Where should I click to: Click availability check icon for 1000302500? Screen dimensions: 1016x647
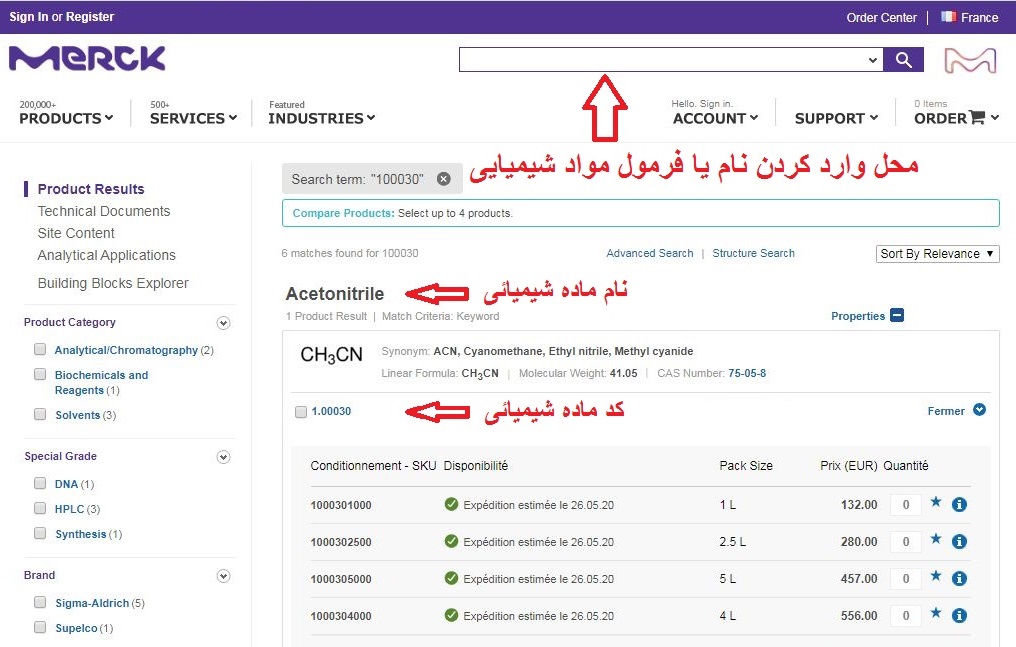[x=452, y=541]
